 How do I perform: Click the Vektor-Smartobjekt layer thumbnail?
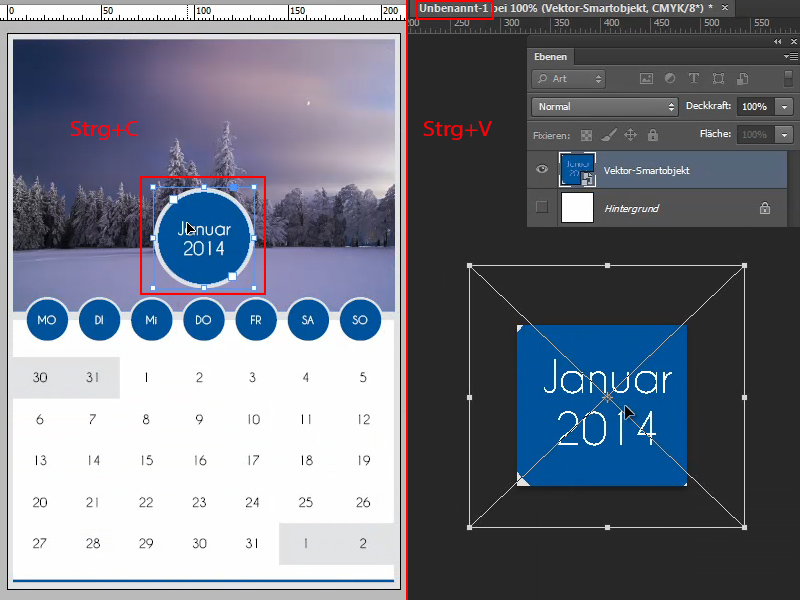click(576, 170)
